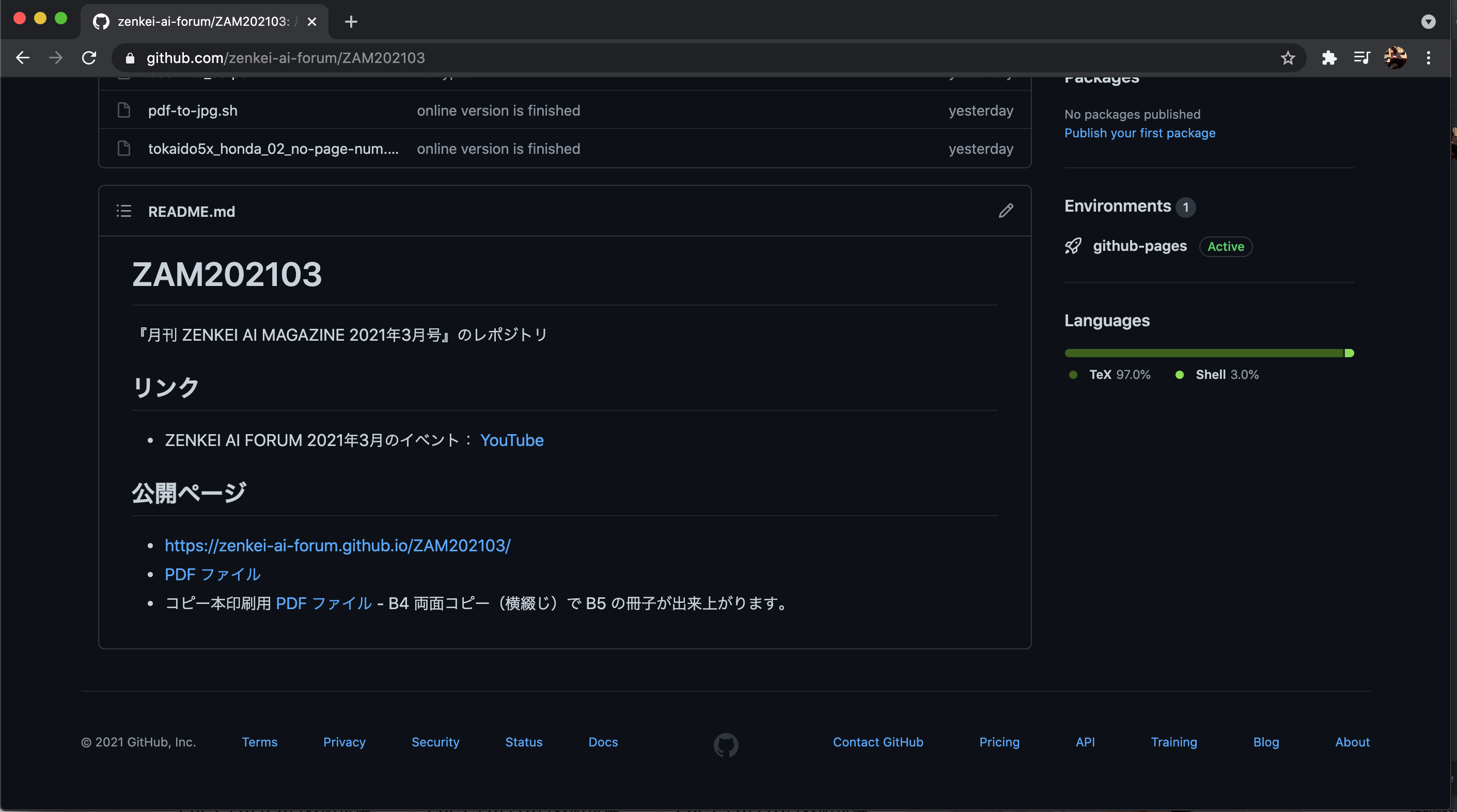Viewport: 1457px width, 812px height.
Task: Click the Shell 3.0% language entry
Action: coord(1217,374)
